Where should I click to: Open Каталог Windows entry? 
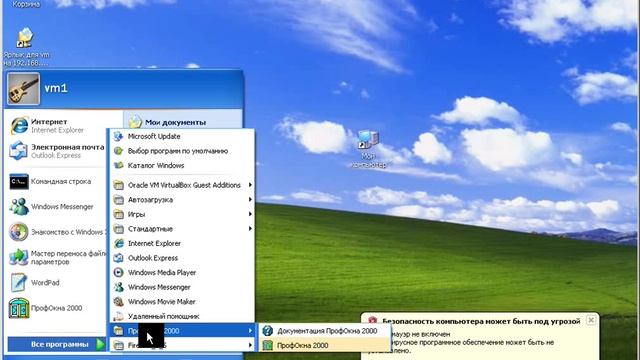[182, 165]
